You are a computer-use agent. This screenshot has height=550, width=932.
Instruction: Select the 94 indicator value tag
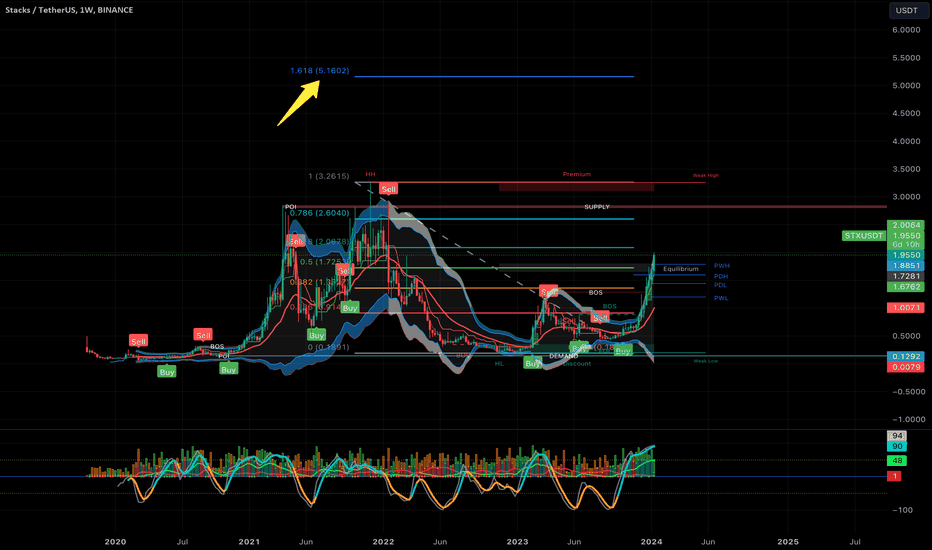[x=897, y=436]
